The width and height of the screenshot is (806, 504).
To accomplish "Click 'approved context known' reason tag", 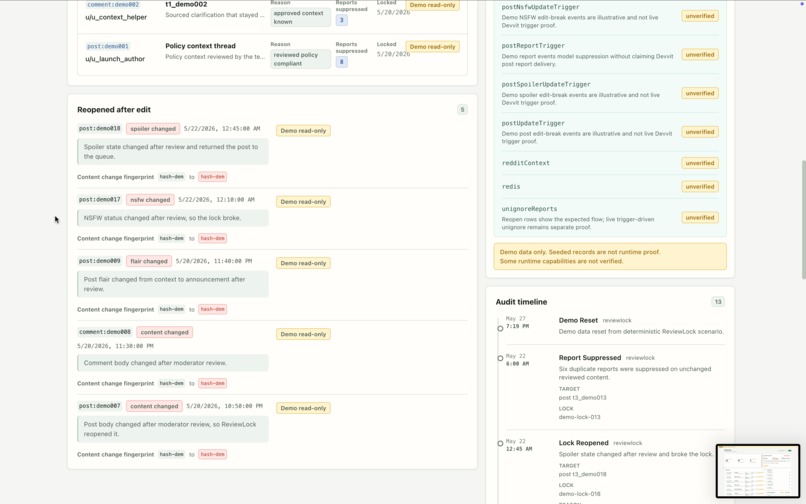I will tap(301, 17).
